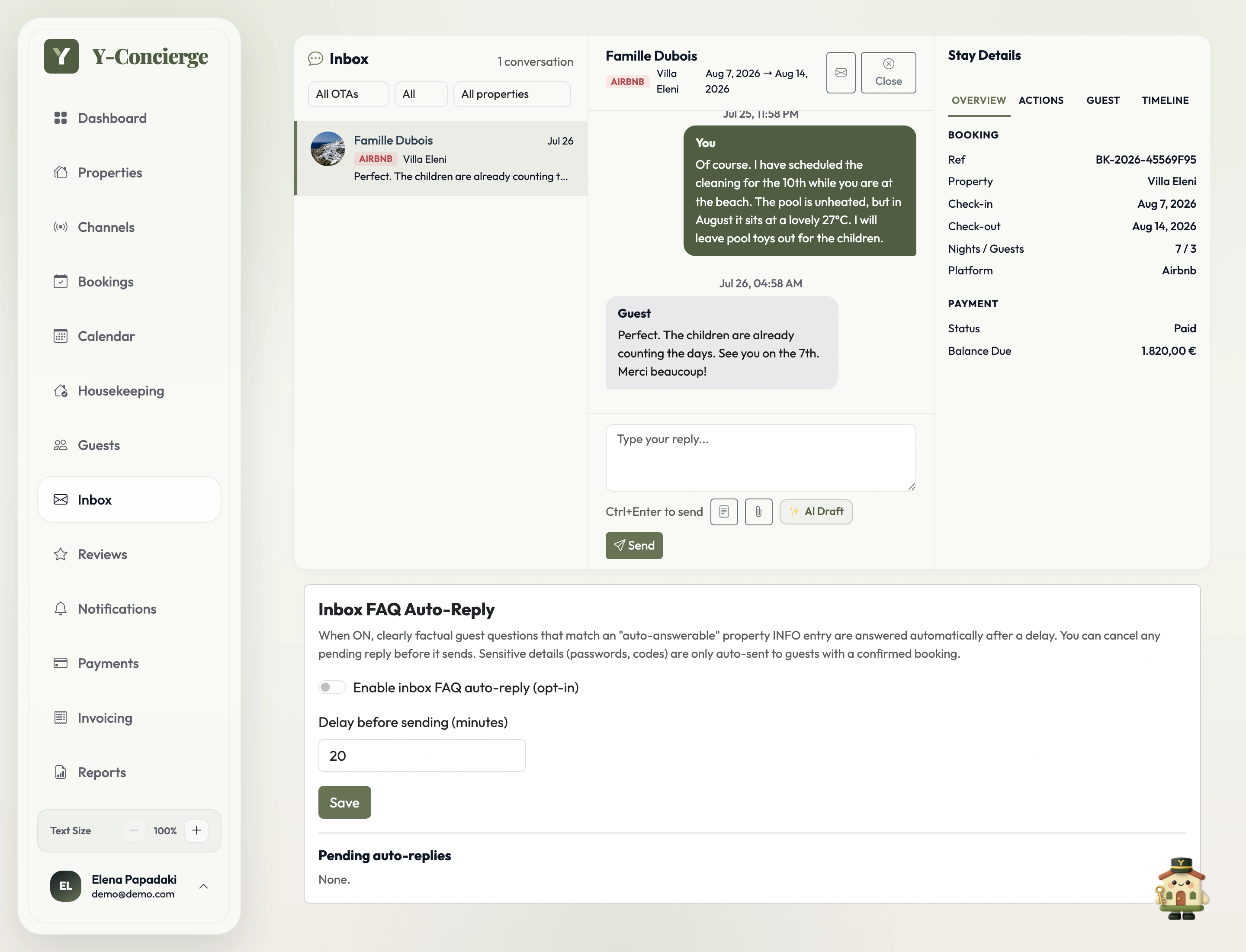1246x952 pixels.
Task: Click the Guests people icon
Action: [61, 445]
